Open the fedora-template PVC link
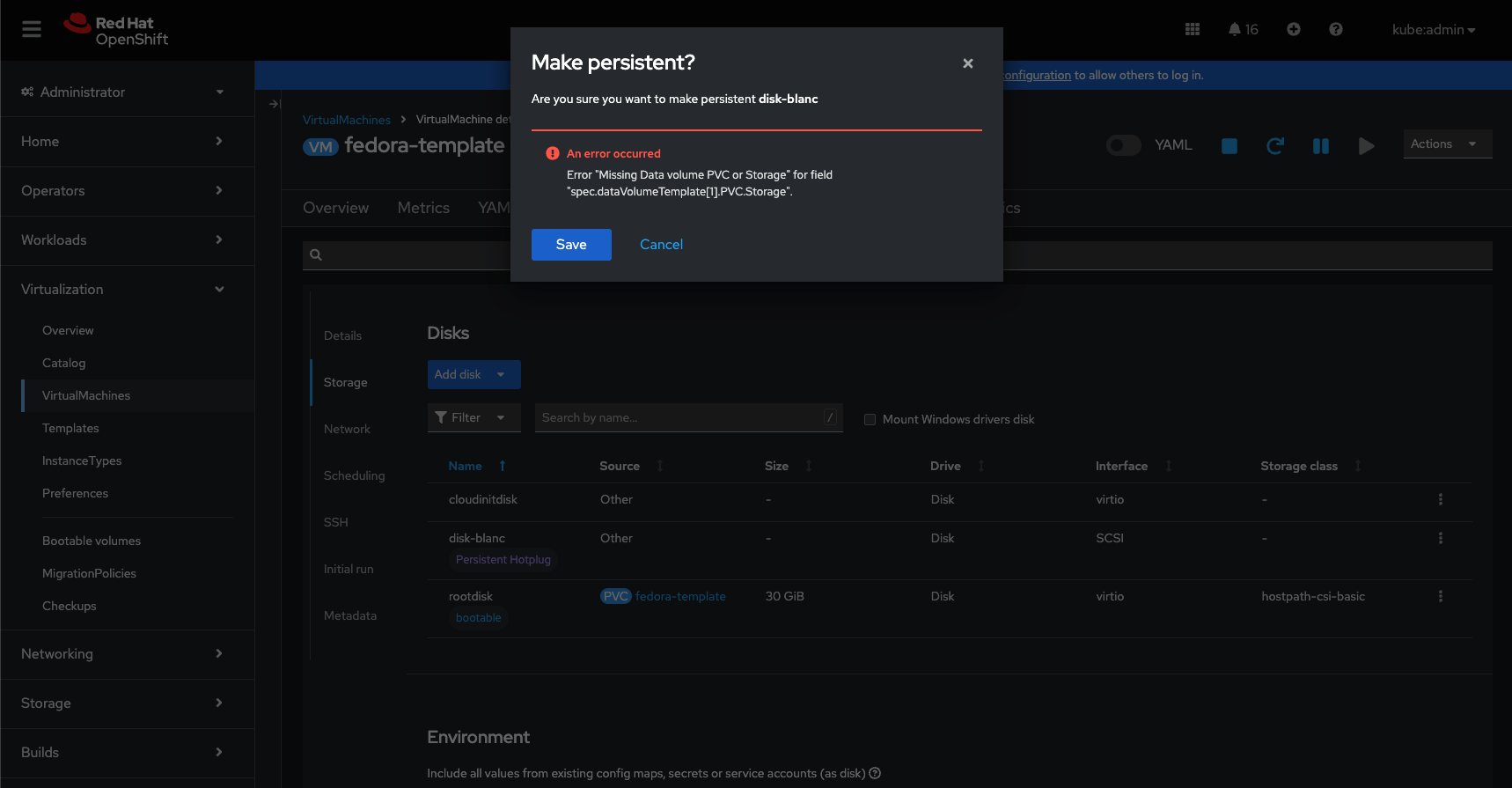 tap(680, 596)
